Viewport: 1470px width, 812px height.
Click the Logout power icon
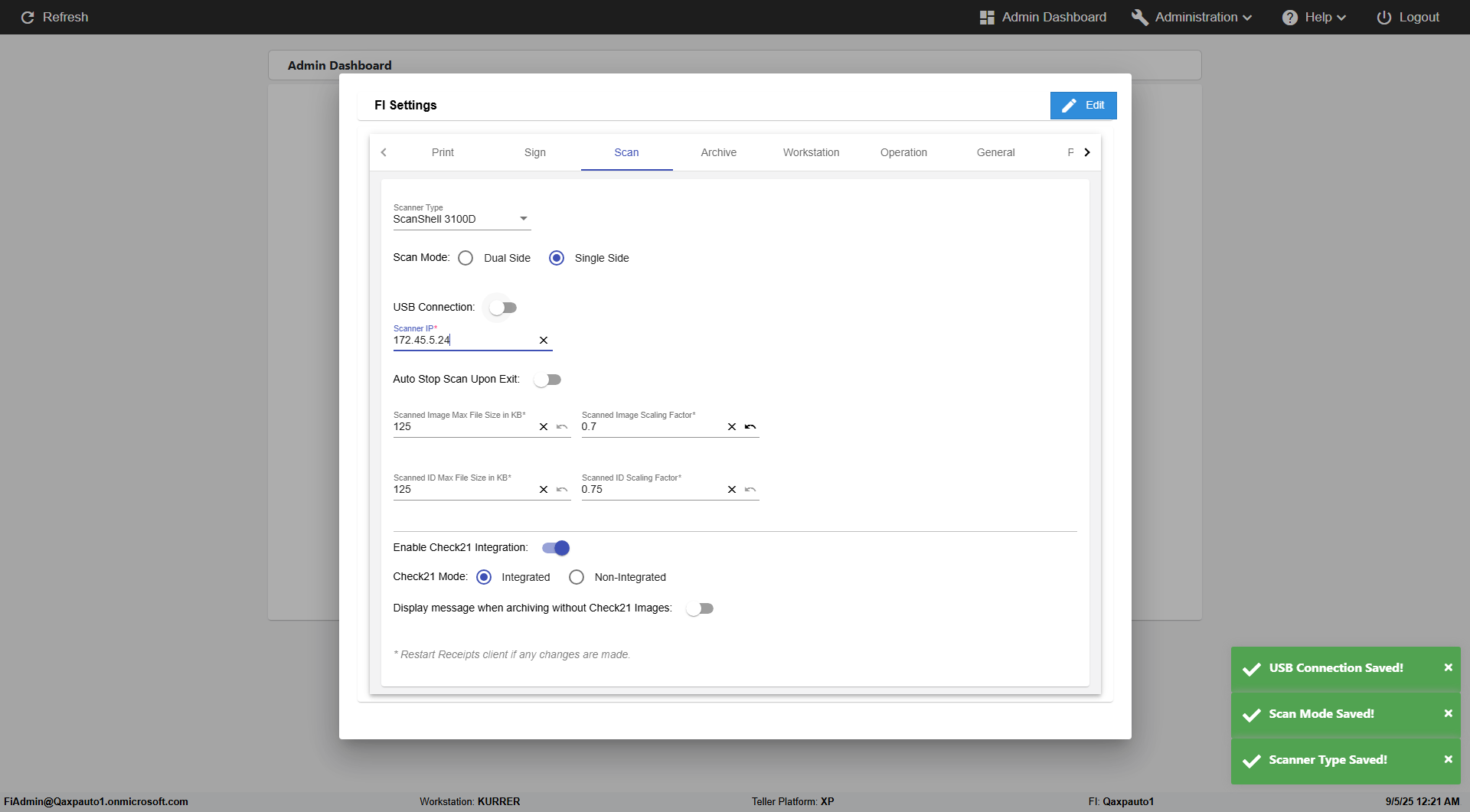(1384, 17)
